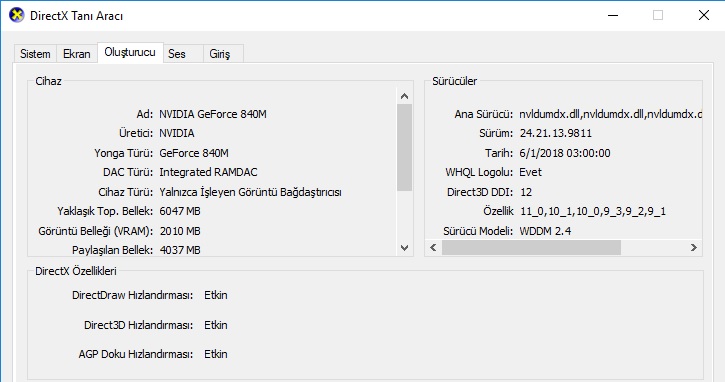The image size is (725, 382).
Task: Click the driver version 24.21.13.9811
Action: pos(556,133)
